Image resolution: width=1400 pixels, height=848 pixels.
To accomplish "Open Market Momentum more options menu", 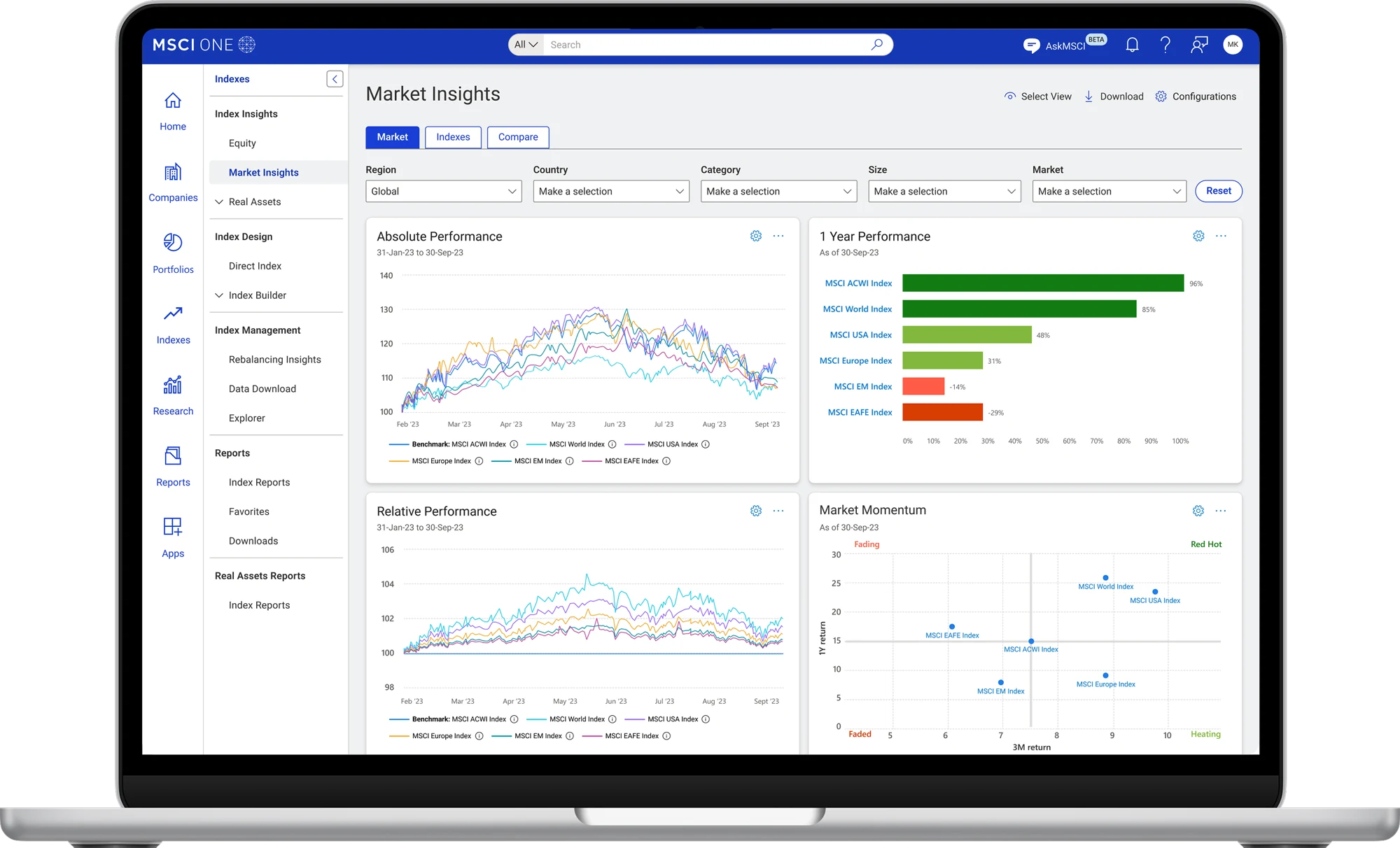I will 1221,511.
